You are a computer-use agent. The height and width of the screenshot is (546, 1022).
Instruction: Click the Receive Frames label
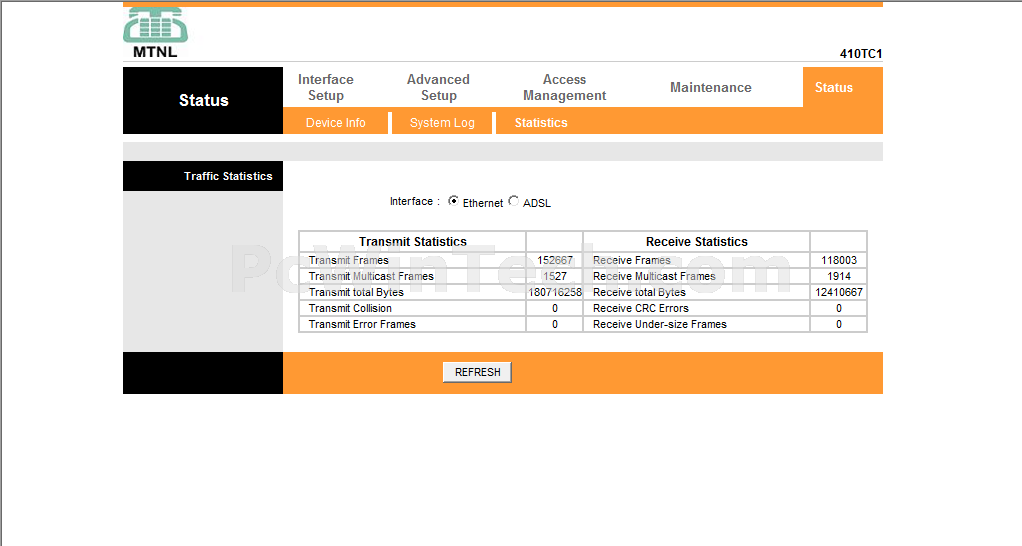point(632,260)
